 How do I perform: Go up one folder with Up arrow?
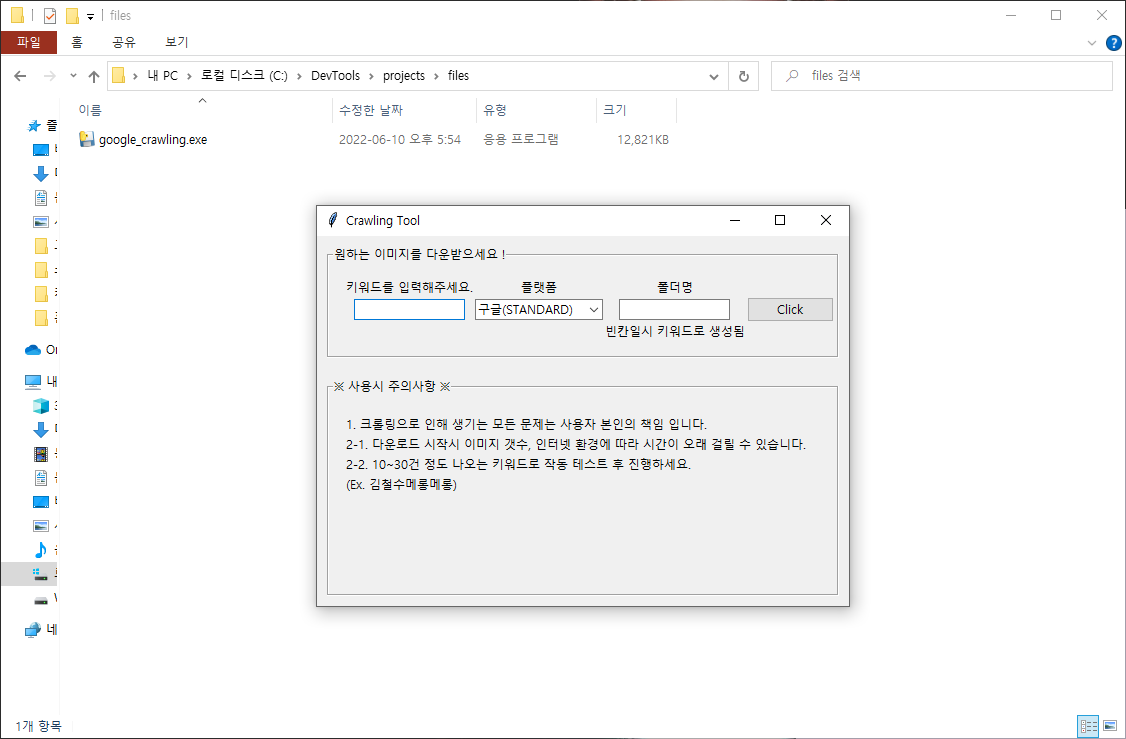click(94, 76)
